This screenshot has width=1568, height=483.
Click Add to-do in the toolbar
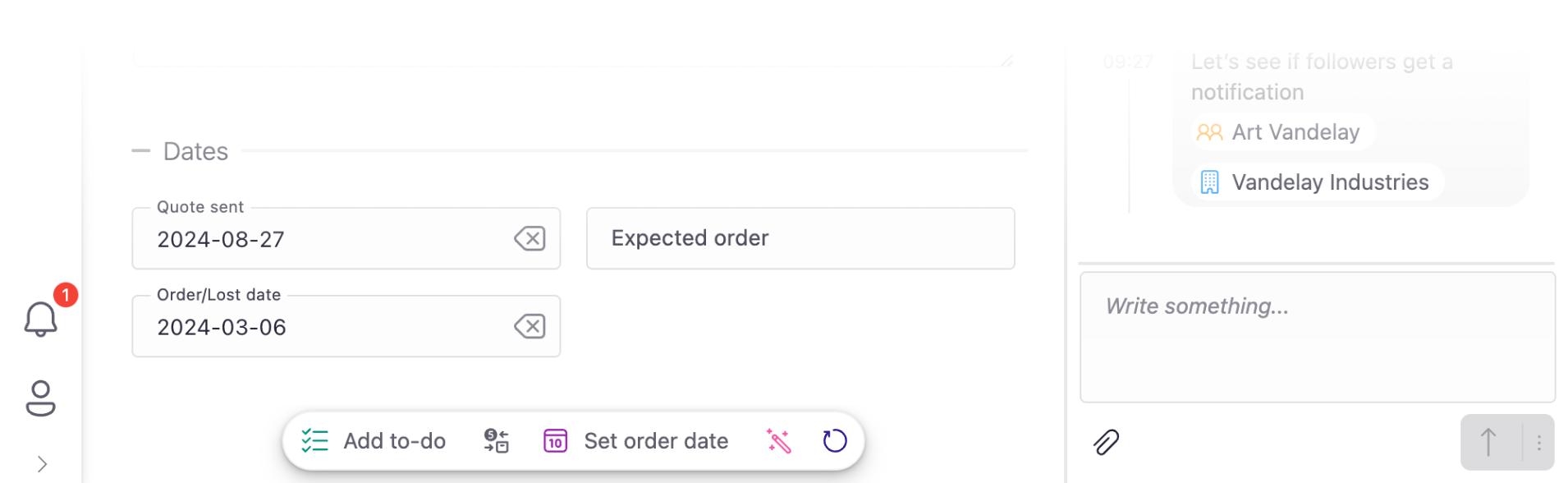tap(374, 441)
